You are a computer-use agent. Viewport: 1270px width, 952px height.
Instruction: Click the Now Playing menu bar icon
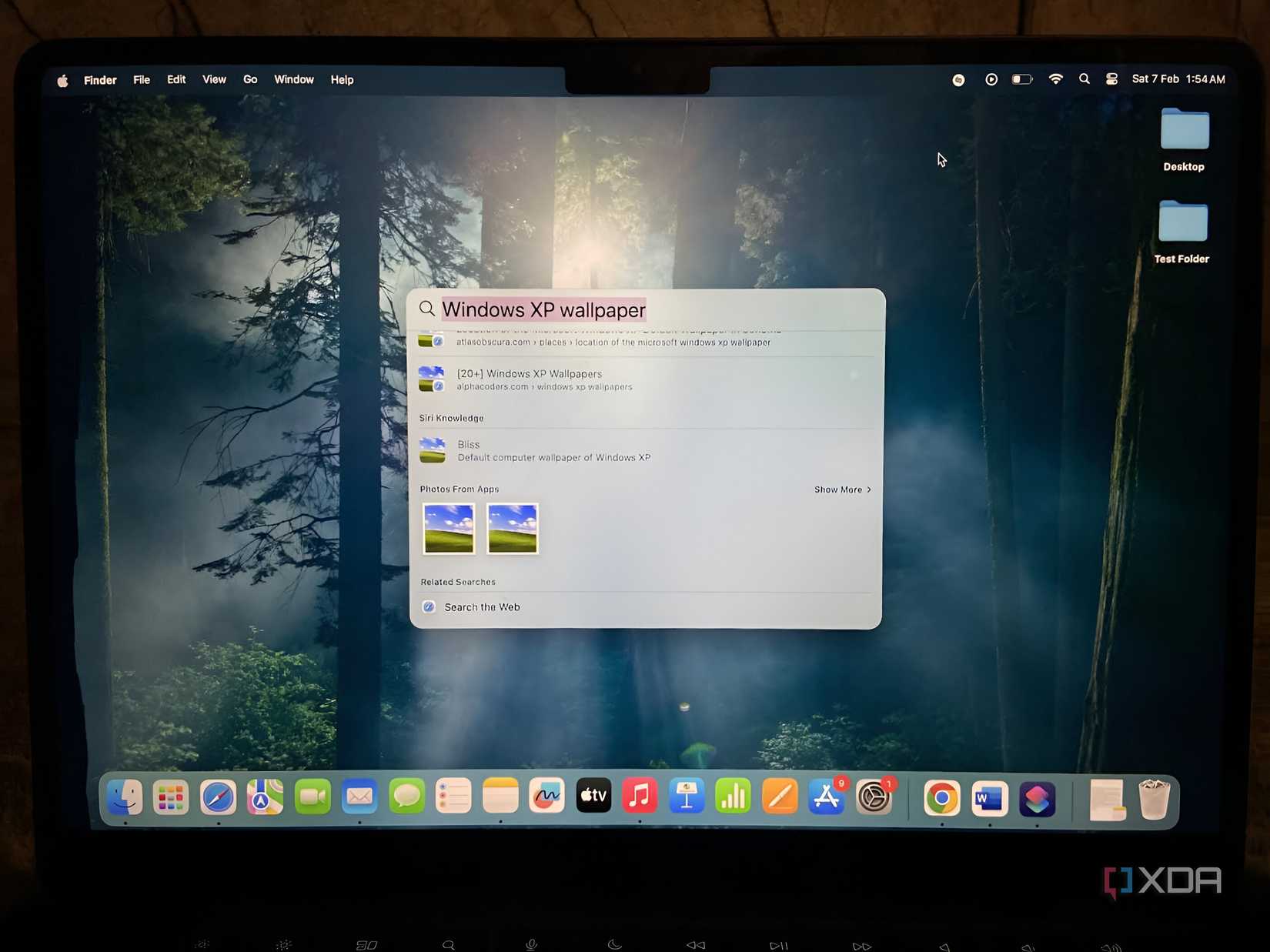pos(991,79)
